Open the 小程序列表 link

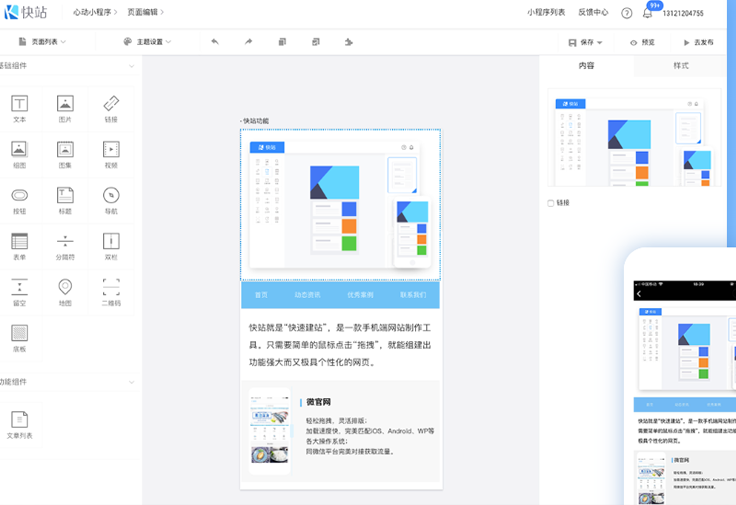tap(546, 13)
